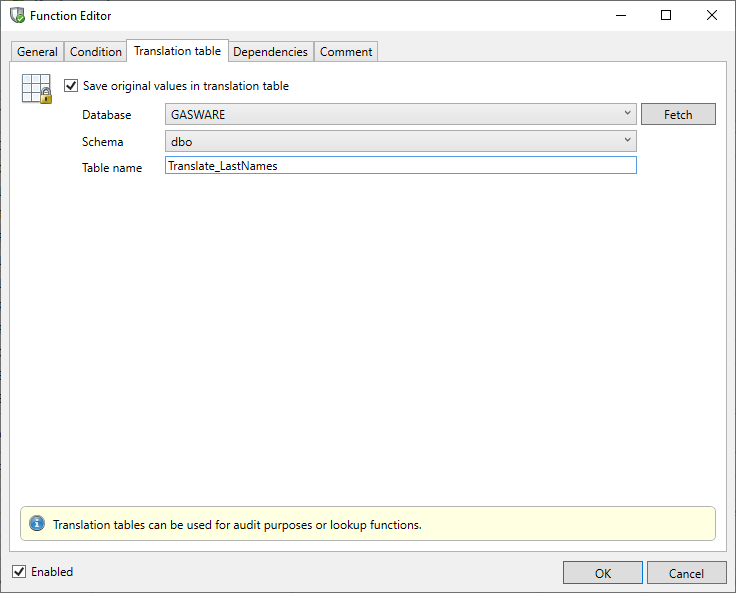This screenshot has width=736, height=593.
Task: Toggle the Enabled checkbox
Action: tap(19, 572)
